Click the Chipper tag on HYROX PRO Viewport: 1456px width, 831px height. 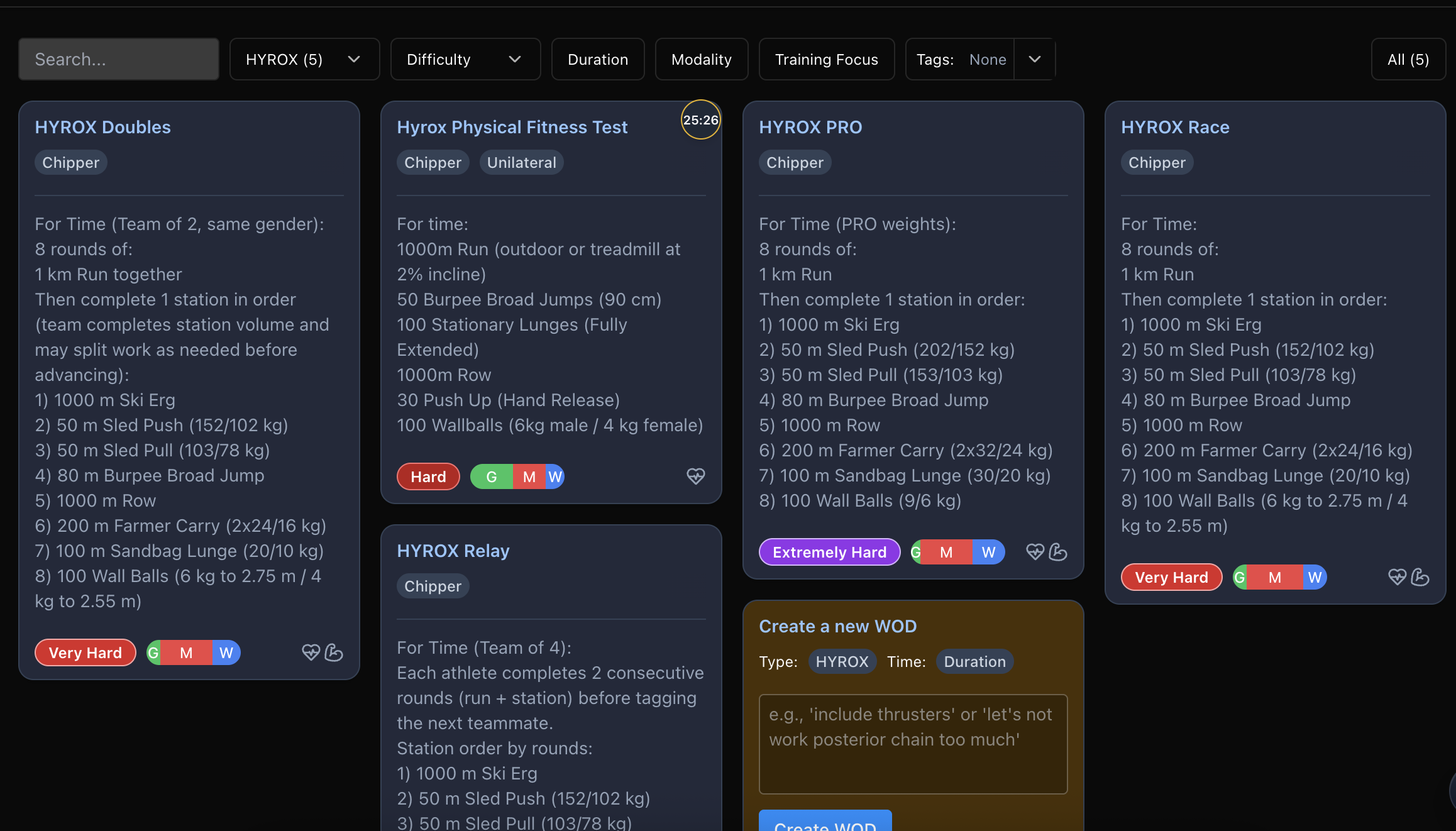pos(795,162)
